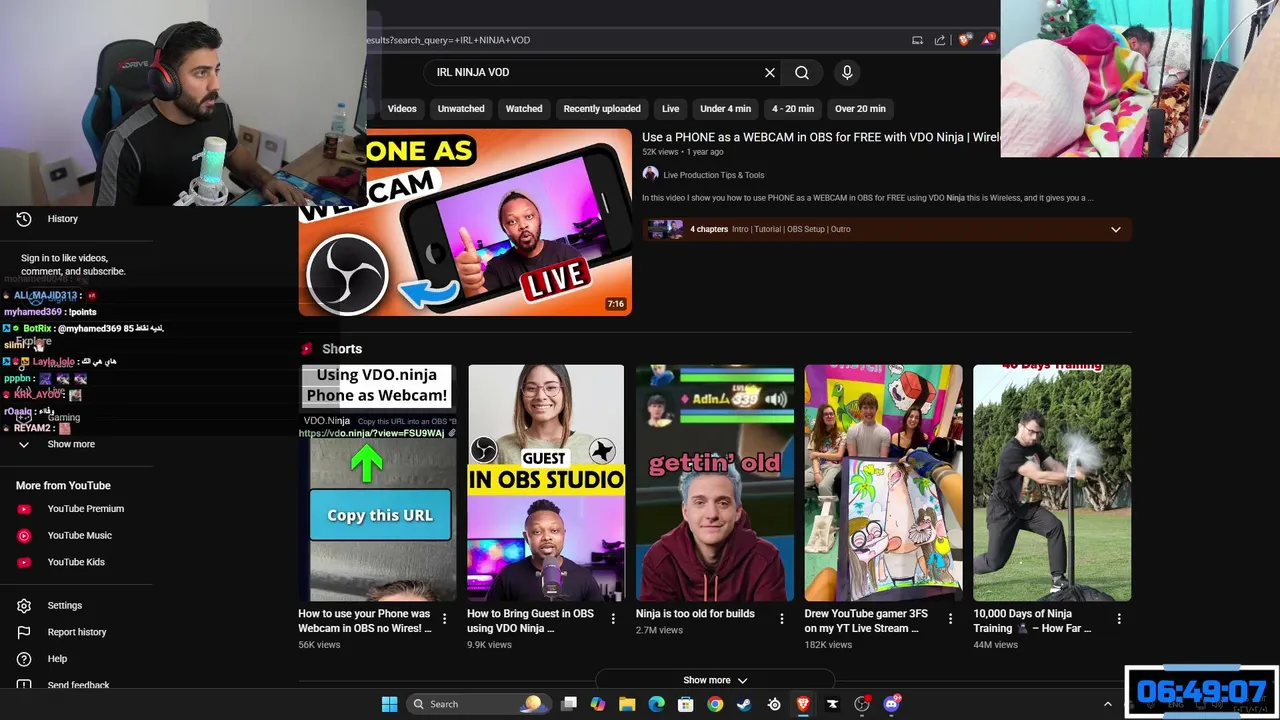
Task: Open Task View on the taskbar
Action: click(569, 704)
